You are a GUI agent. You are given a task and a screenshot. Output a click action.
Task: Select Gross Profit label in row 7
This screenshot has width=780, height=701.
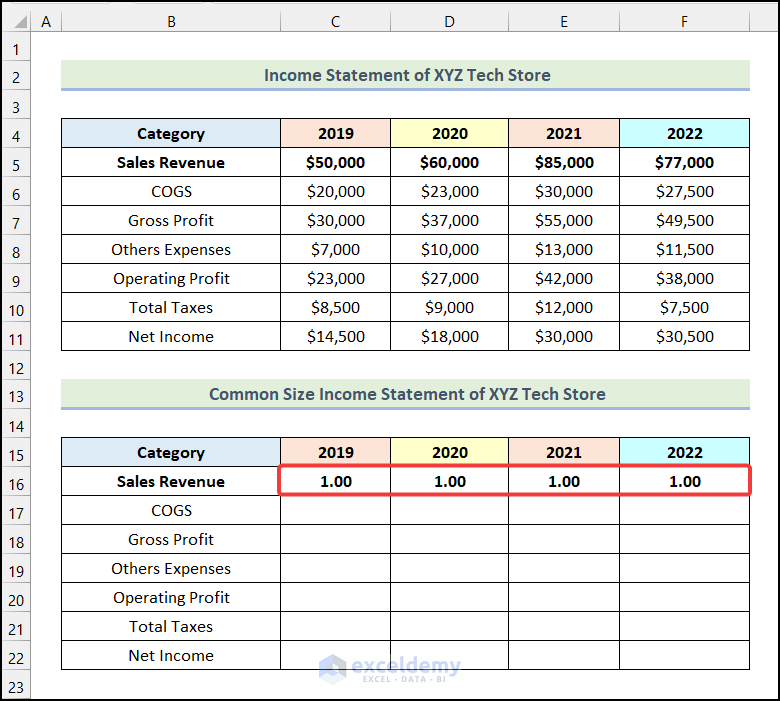pos(171,220)
